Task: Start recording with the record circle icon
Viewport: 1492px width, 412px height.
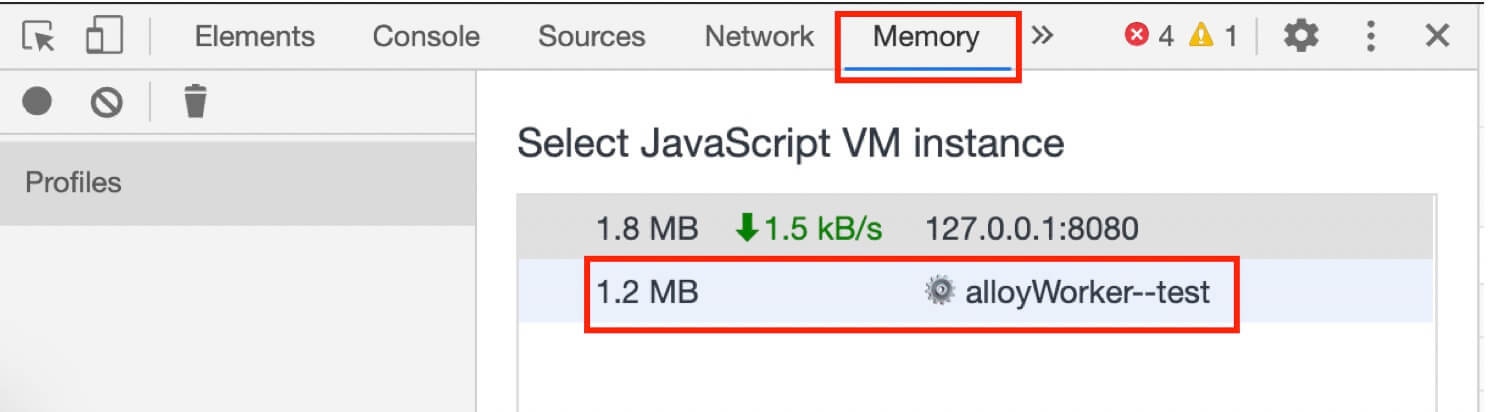Action: pos(37,101)
